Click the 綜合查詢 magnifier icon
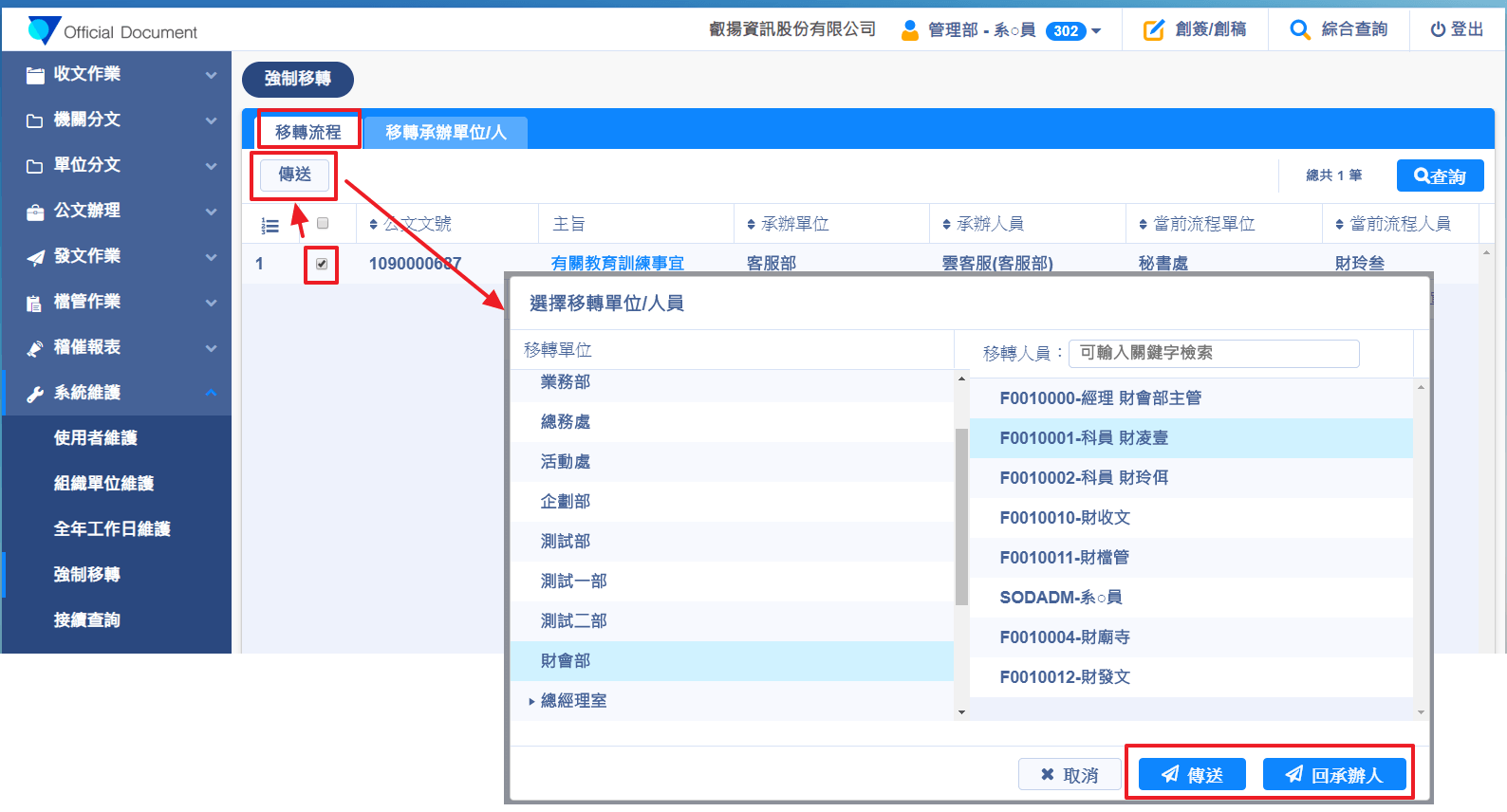Viewport: 1507px width, 812px height. (x=1299, y=30)
